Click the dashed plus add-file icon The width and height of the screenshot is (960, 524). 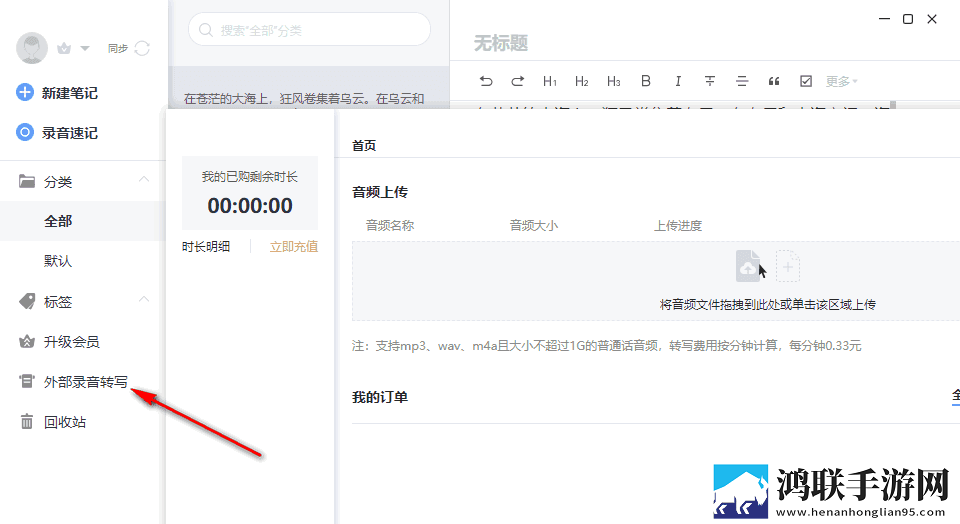[x=788, y=266]
